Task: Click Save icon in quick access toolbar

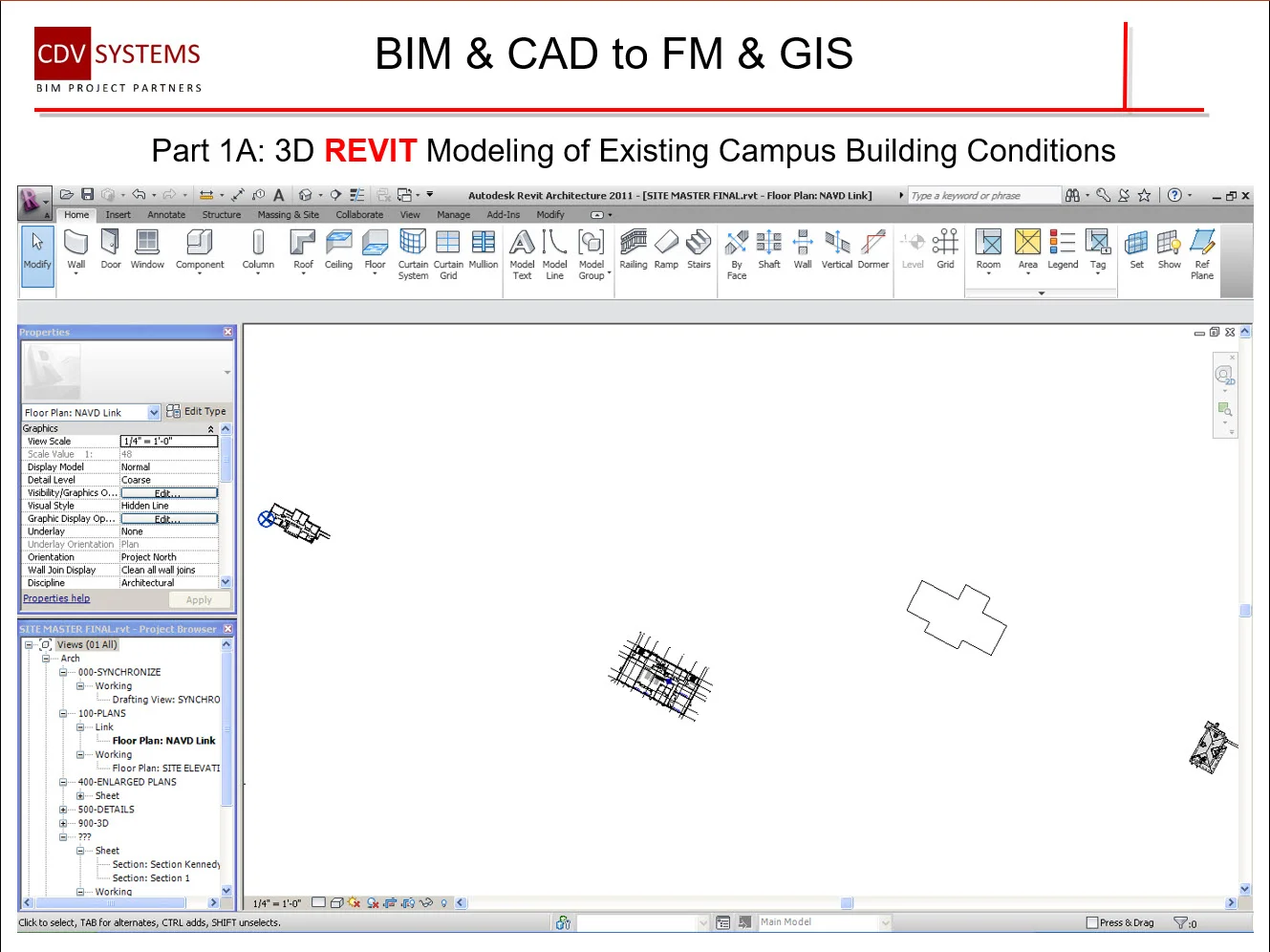Action: click(x=87, y=195)
